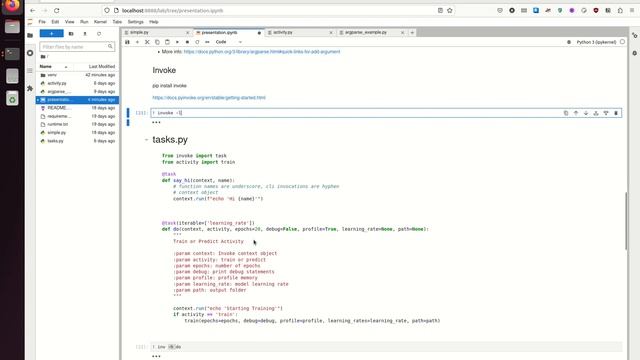
Task: Open the docs.pyinvoke.org getting-started link
Action: (x=209, y=98)
